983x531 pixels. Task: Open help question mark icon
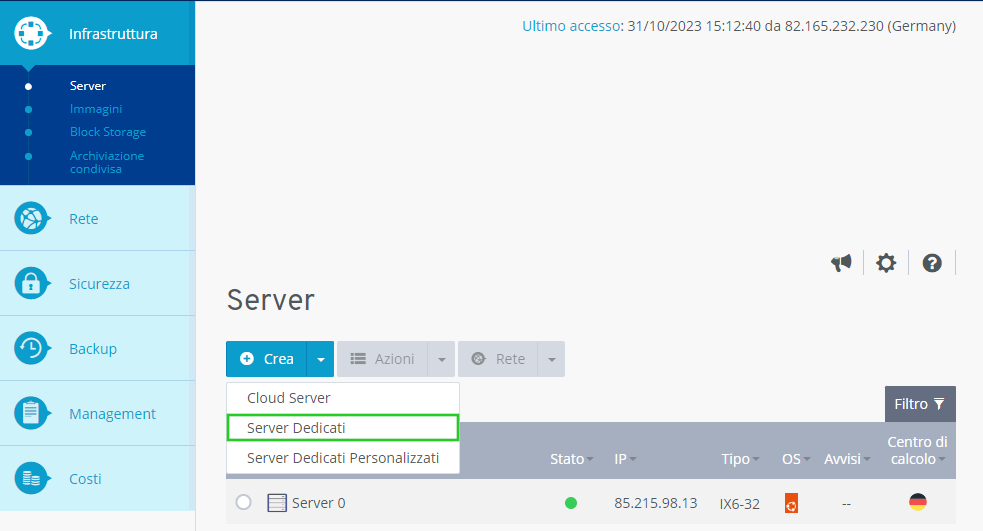point(932,263)
